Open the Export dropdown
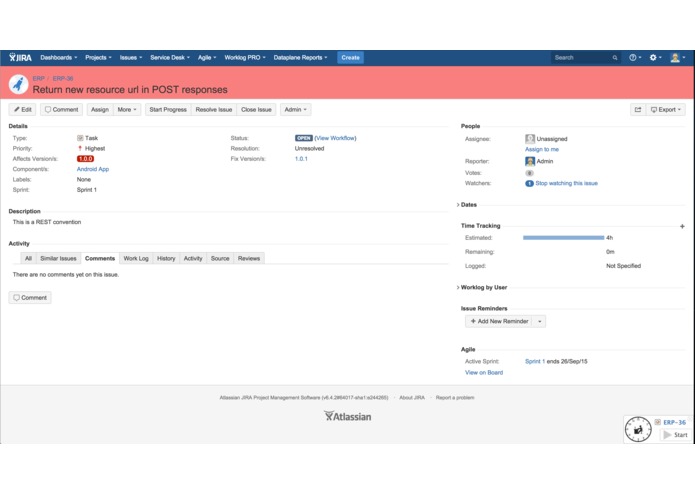 (665, 109)
